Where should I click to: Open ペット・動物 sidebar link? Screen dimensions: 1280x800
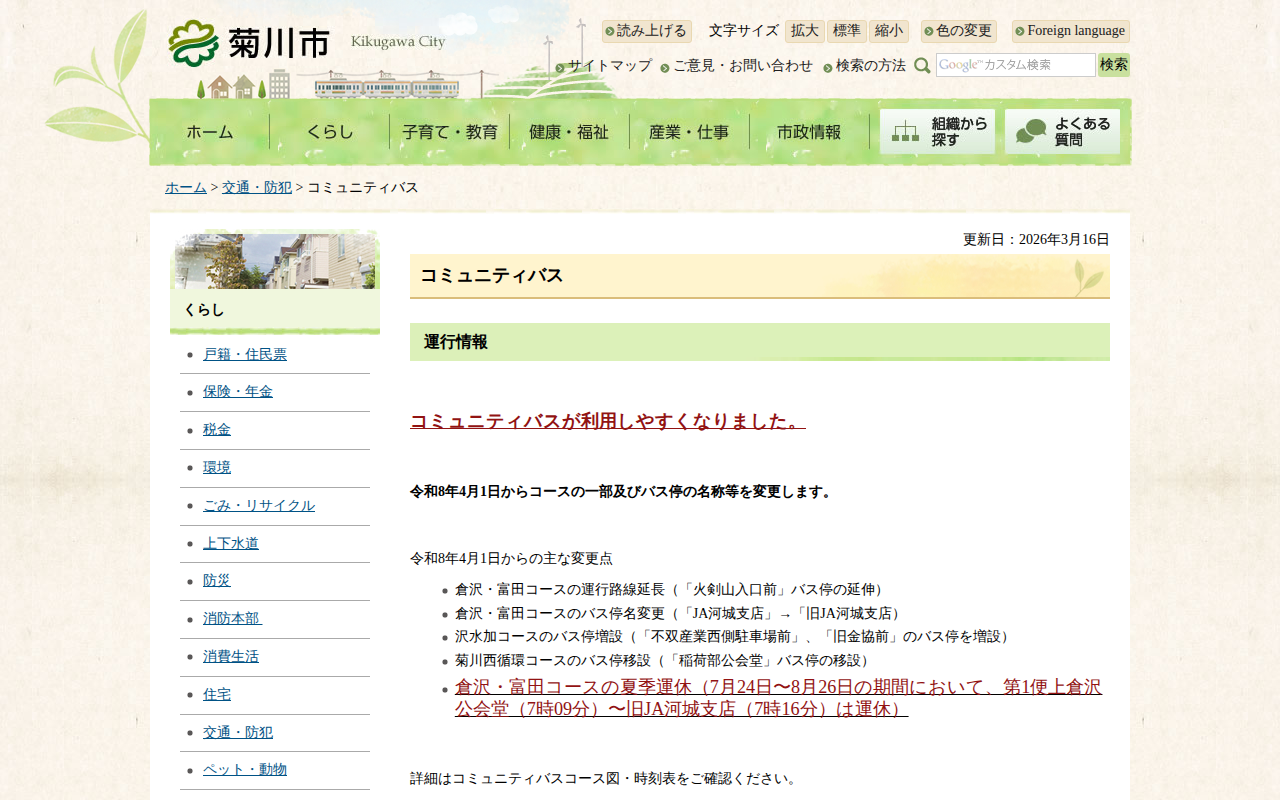pyautogui.click(x=245, y=770)
